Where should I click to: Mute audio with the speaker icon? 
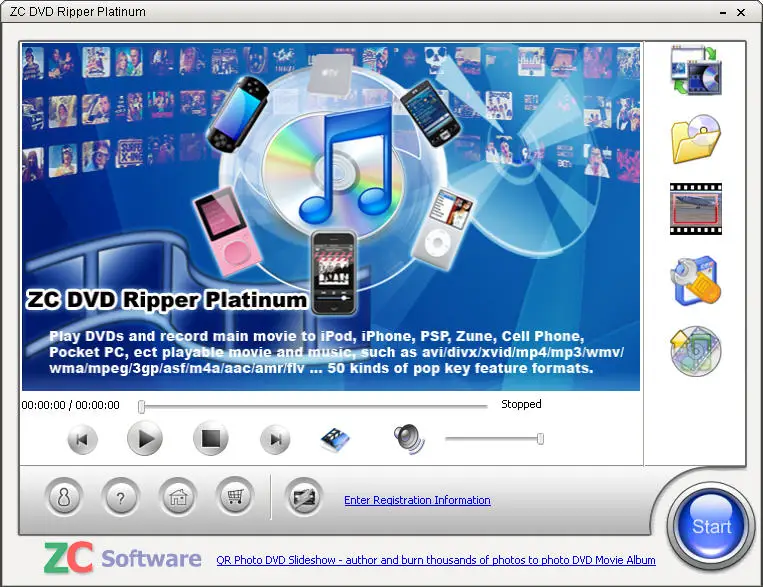pos(409,439)
